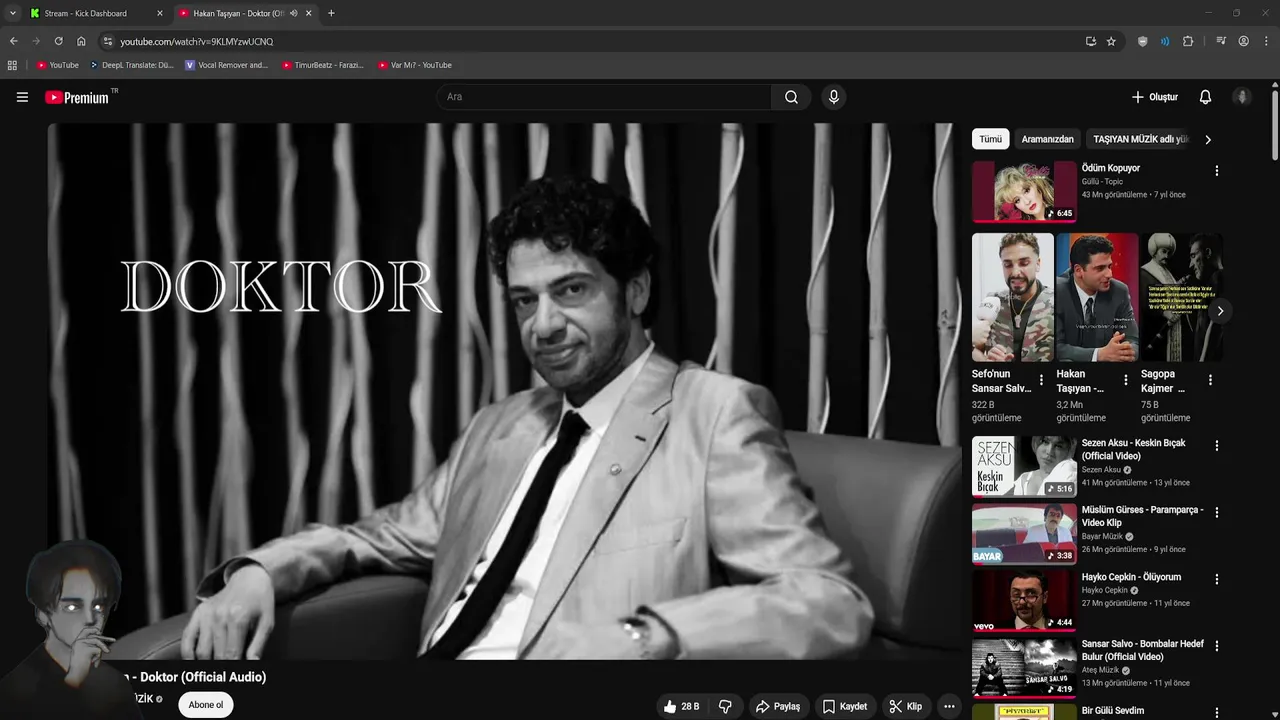Viewport: 1280px width, 720px height.
Task: Close the Kick Dashboard tab
Action: pyautogui.click(x=159, y=13)
